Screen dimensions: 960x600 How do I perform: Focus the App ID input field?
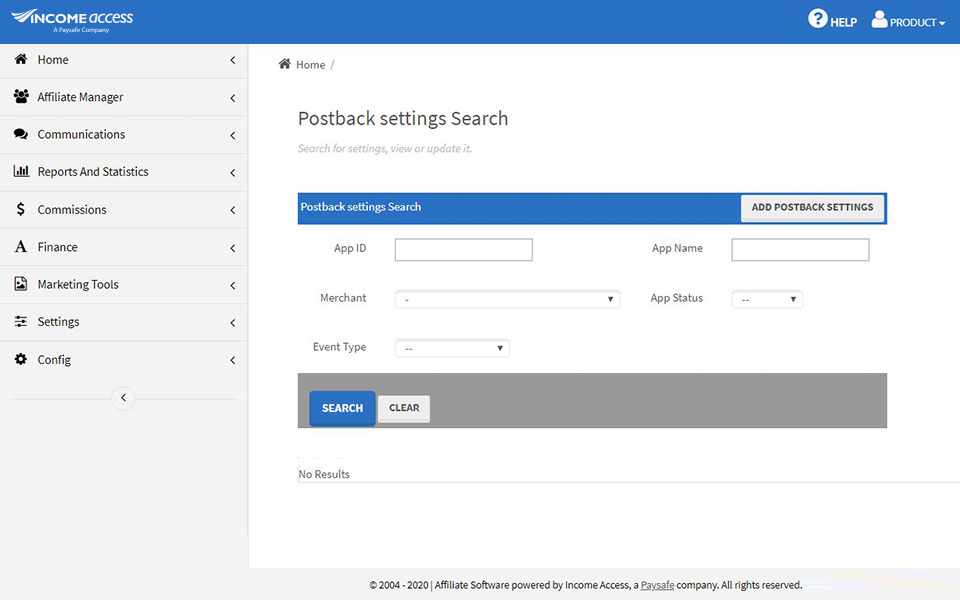point(463,250)
